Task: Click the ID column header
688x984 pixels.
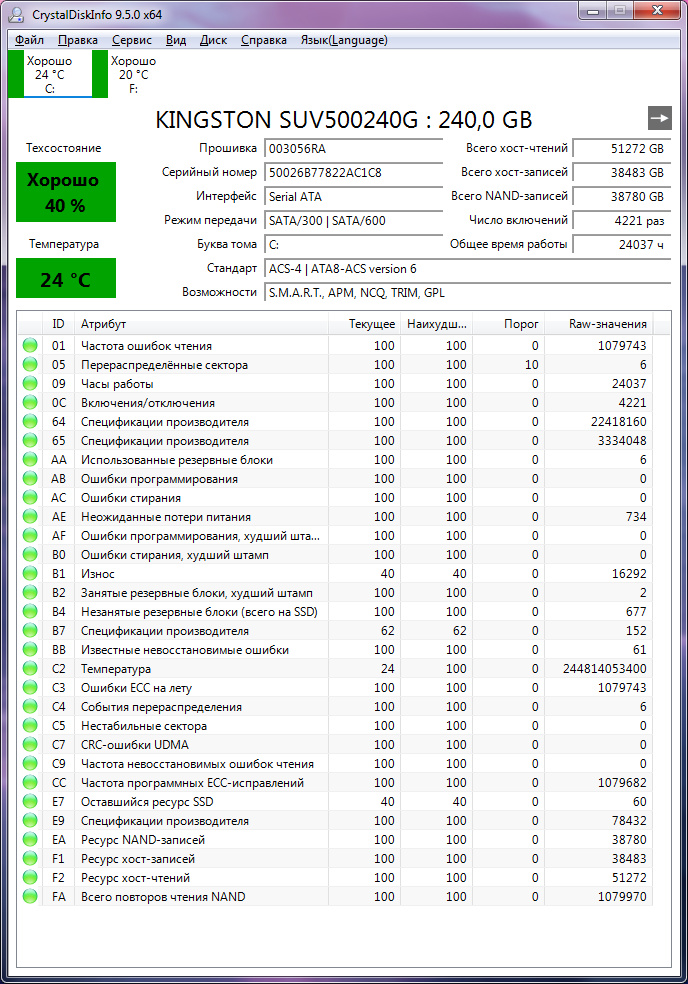Action: pos(58,324)
